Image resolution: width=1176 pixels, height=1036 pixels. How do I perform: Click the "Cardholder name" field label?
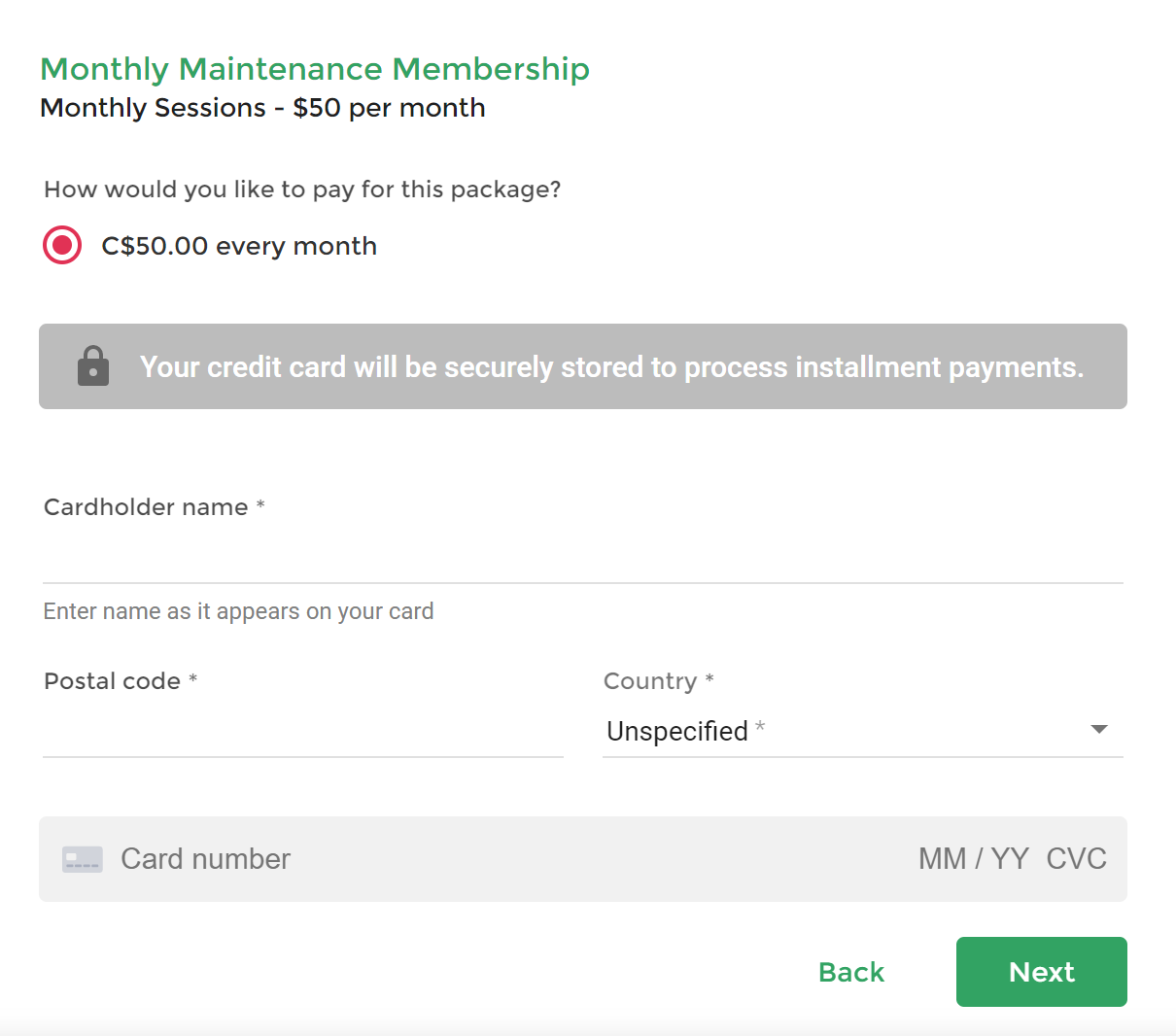pos(147,507)
